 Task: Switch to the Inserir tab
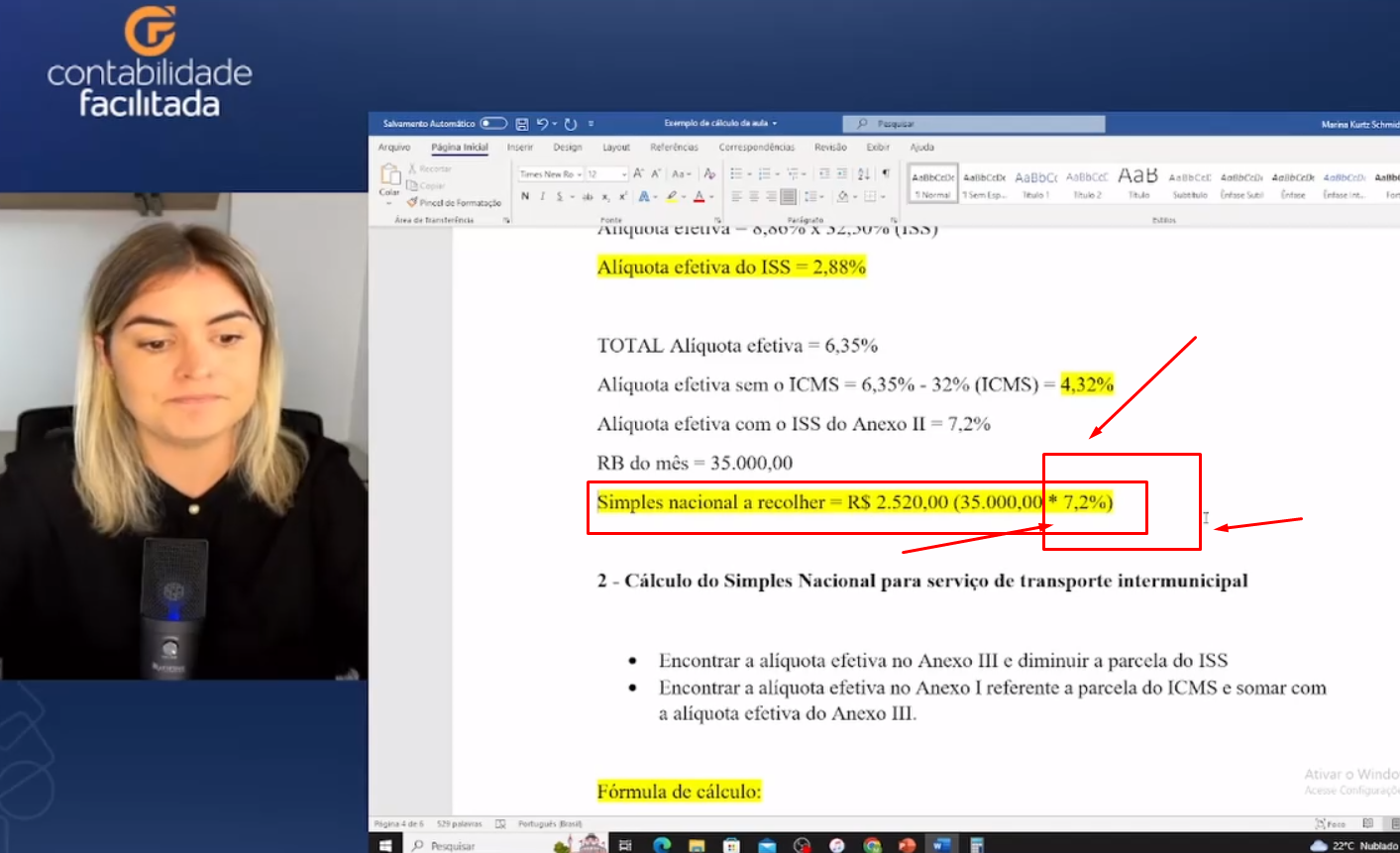point(520,148)
